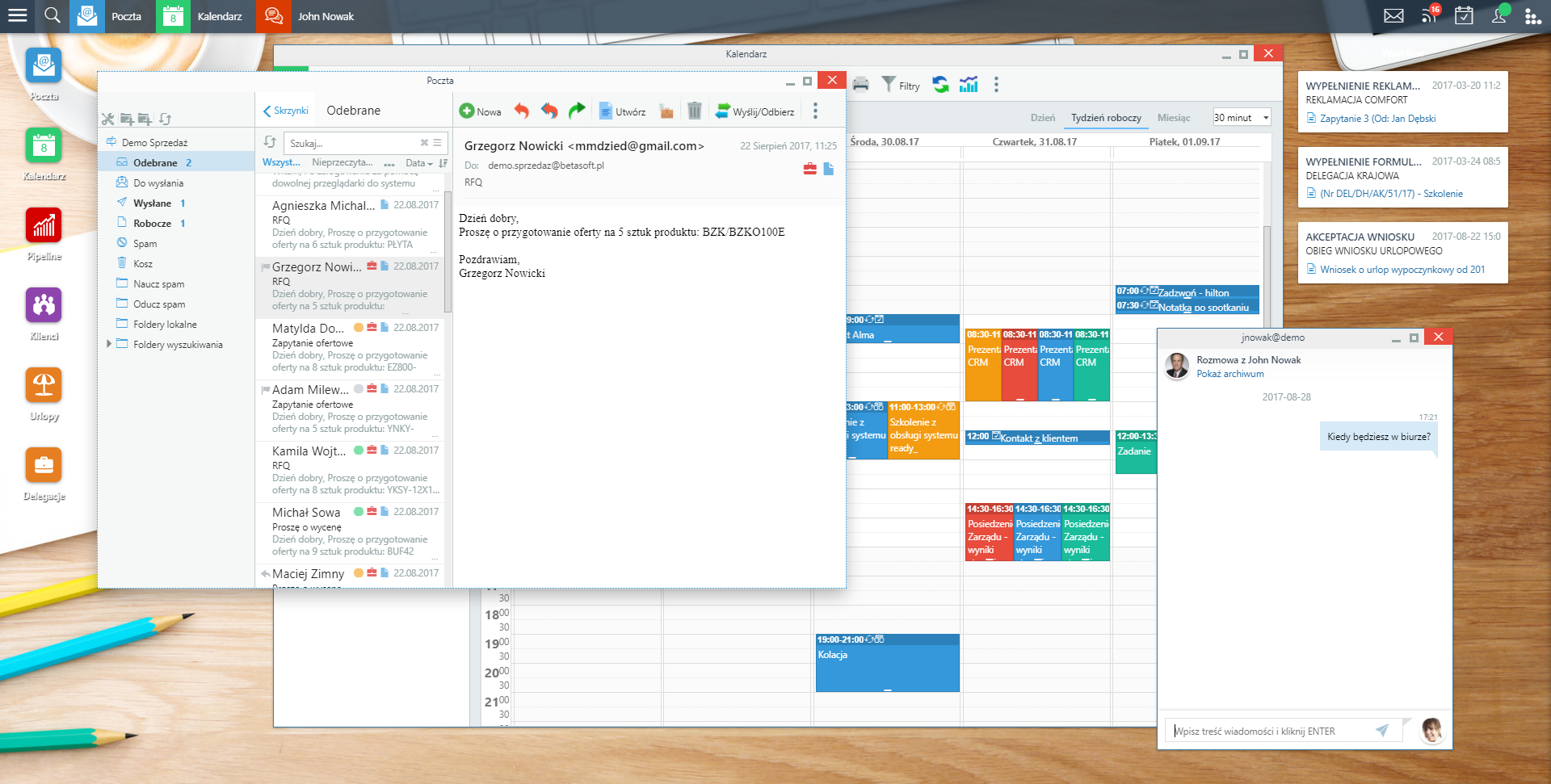This screenshot has width=1551, height=784.
Task: Delete the message with the trash icon
Action: [x=695, y=111]
